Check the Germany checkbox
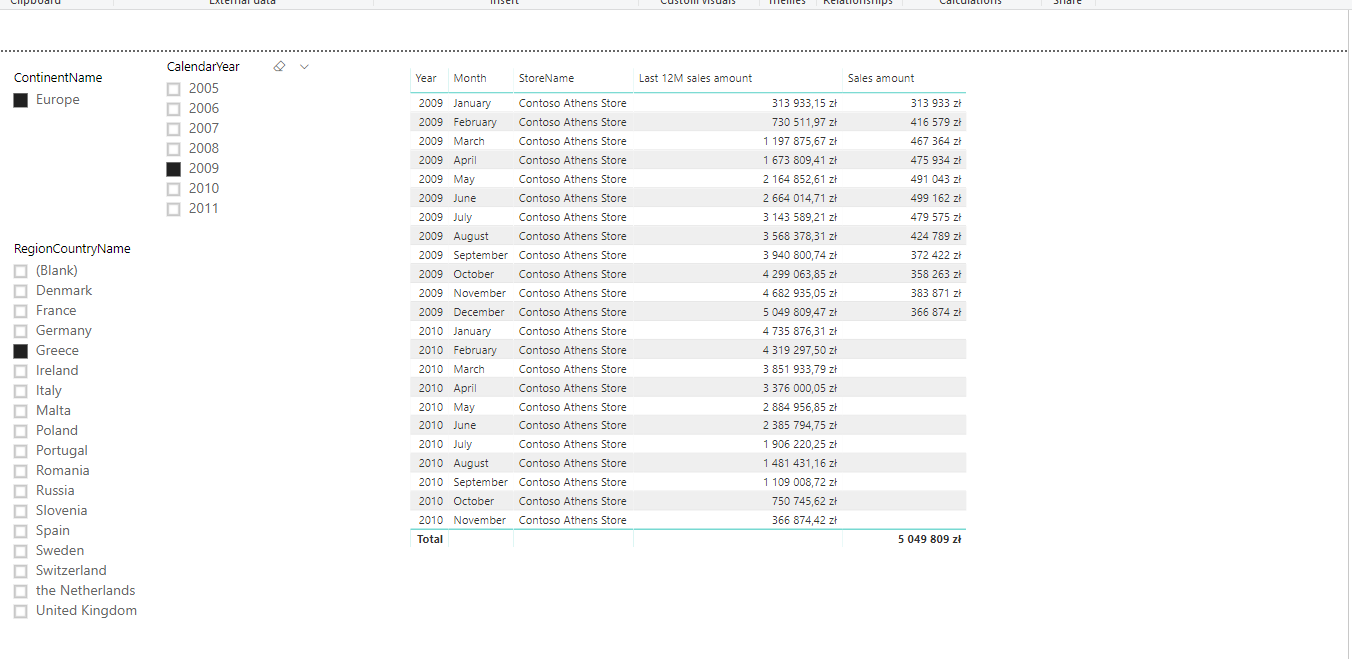This screenshot has height=659, width=1352. (x=21, y=331)
